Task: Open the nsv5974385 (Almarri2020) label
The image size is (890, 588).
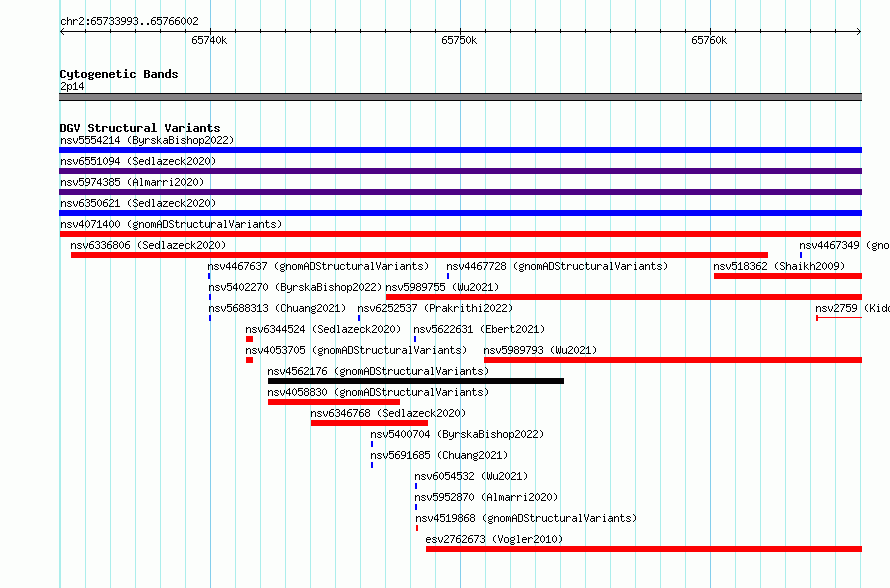Action: click(132, 182)
